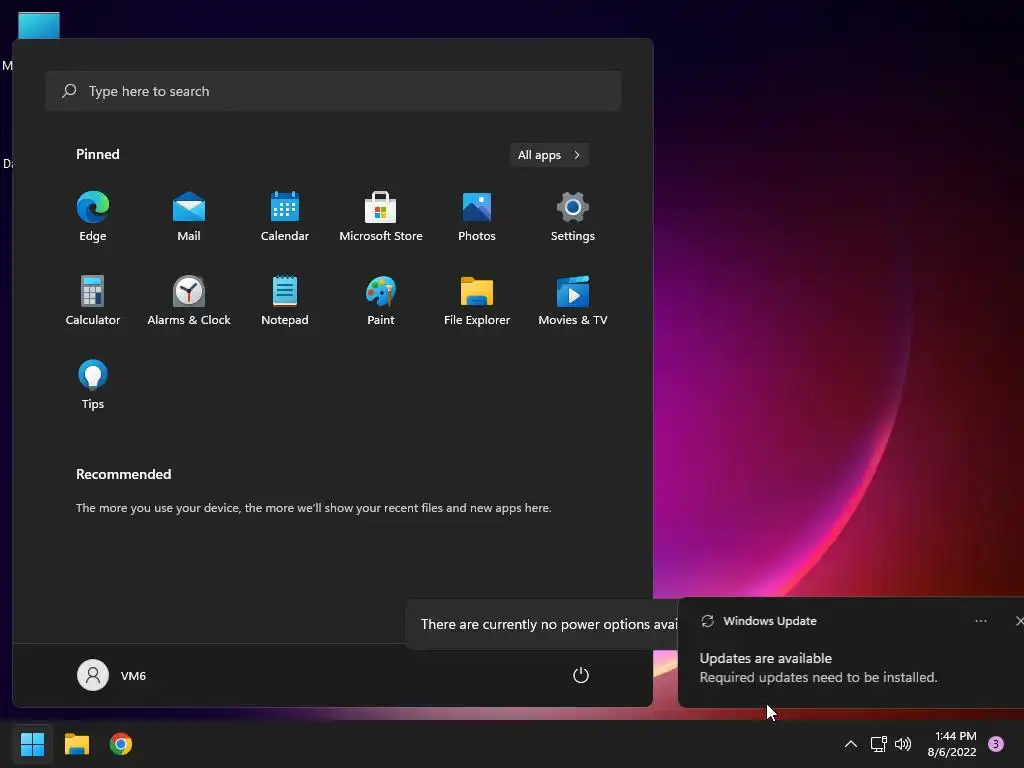Viewport: 1024px width, 768px height.
Task: Launch Movies & TV
Action: (573, 300)
